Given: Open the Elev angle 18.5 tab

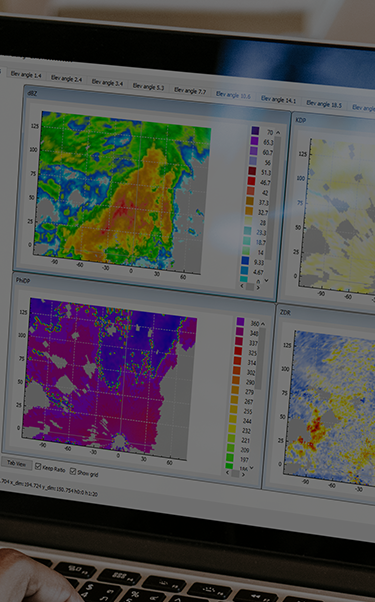Looking at the screenshot, I should point(324,104).
